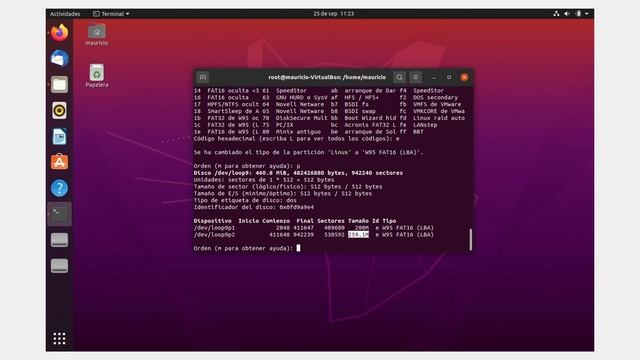The height and width of the screenshot is (360, 640).
Task: Maximize the terminal window
Action: click(449, 77)
